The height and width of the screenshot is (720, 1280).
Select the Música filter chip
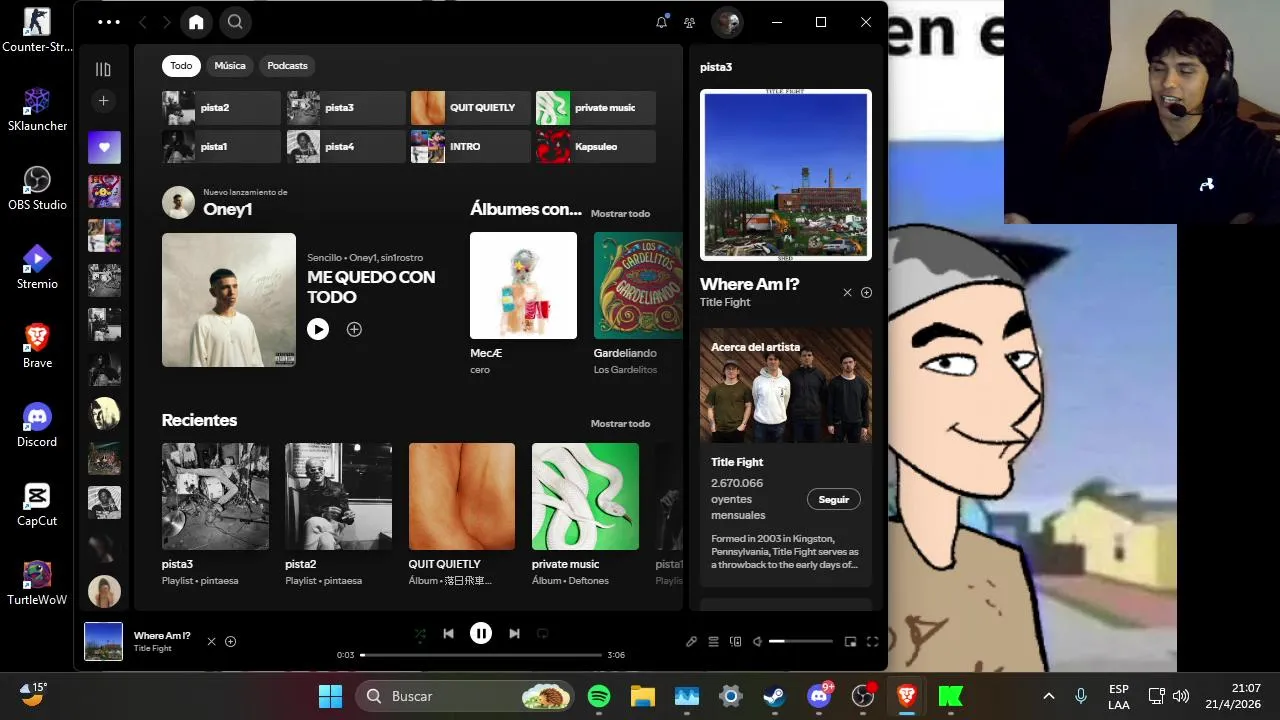(x=229, y=66)
